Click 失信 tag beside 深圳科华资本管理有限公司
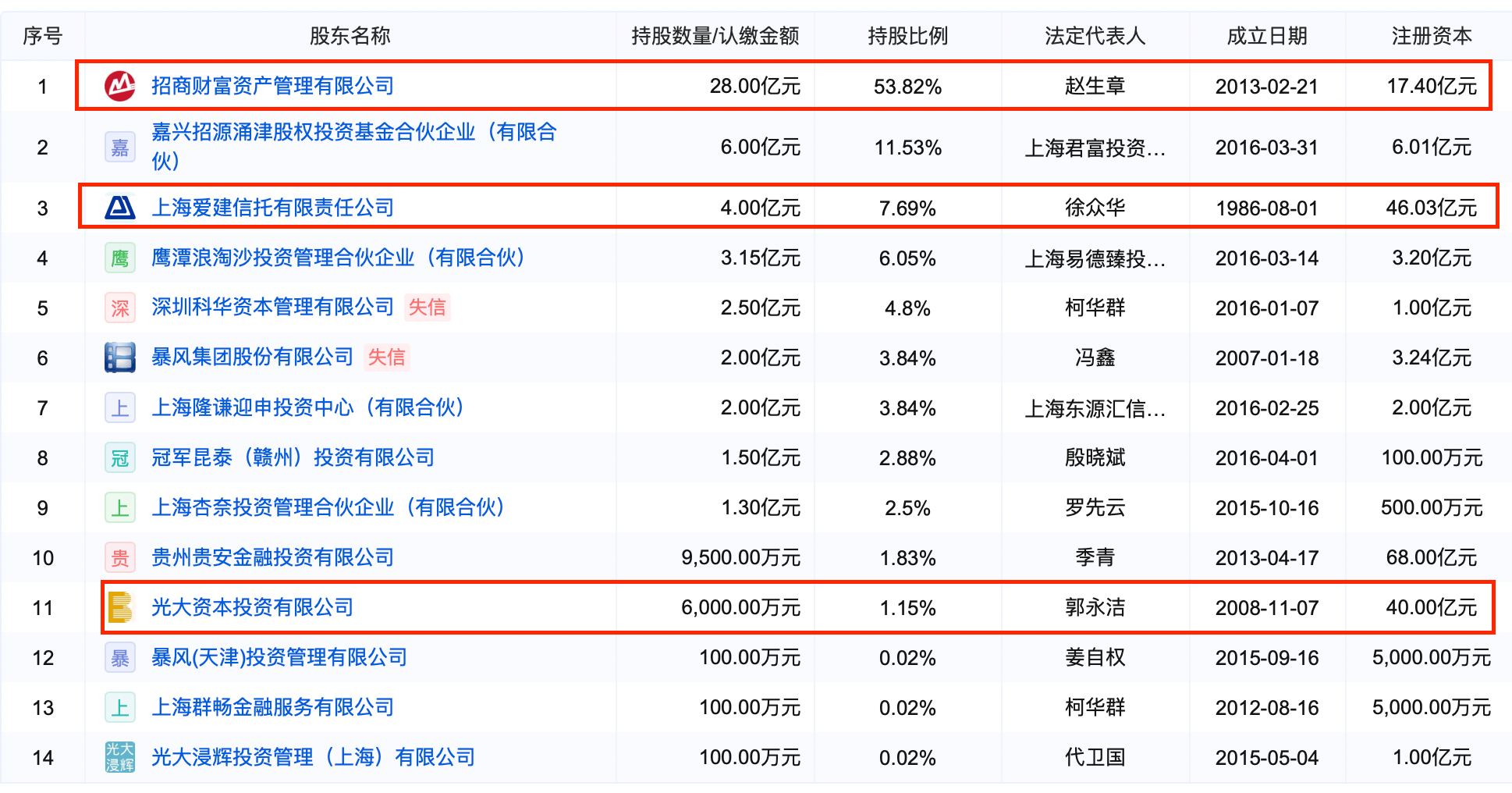The image size is (1512, 793). (x=428, y=308)
